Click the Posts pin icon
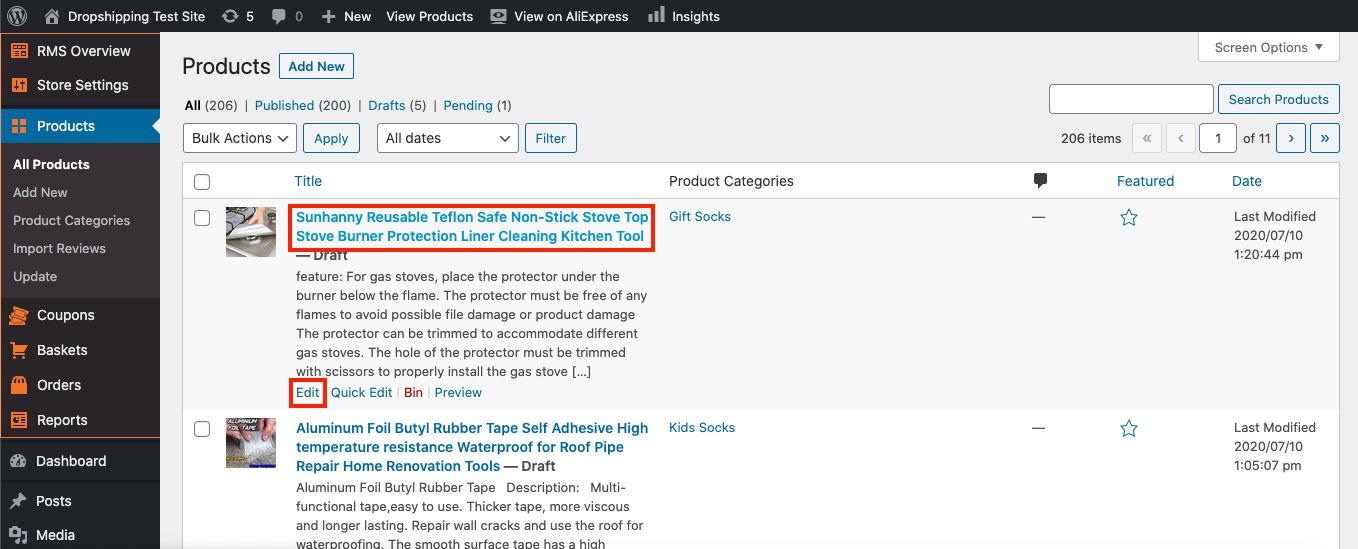 (x=19, y=501)
